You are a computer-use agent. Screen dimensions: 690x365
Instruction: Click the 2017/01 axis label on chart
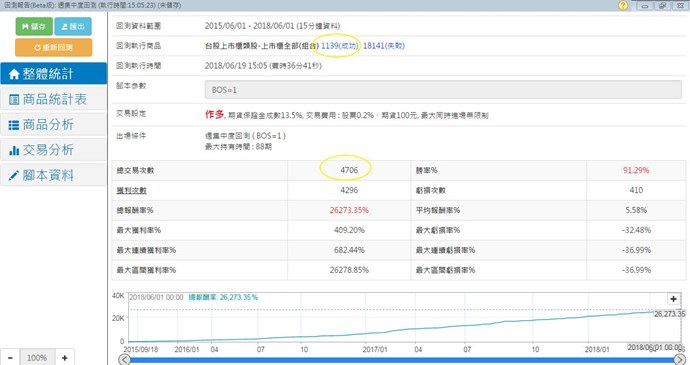click(375, 349)
